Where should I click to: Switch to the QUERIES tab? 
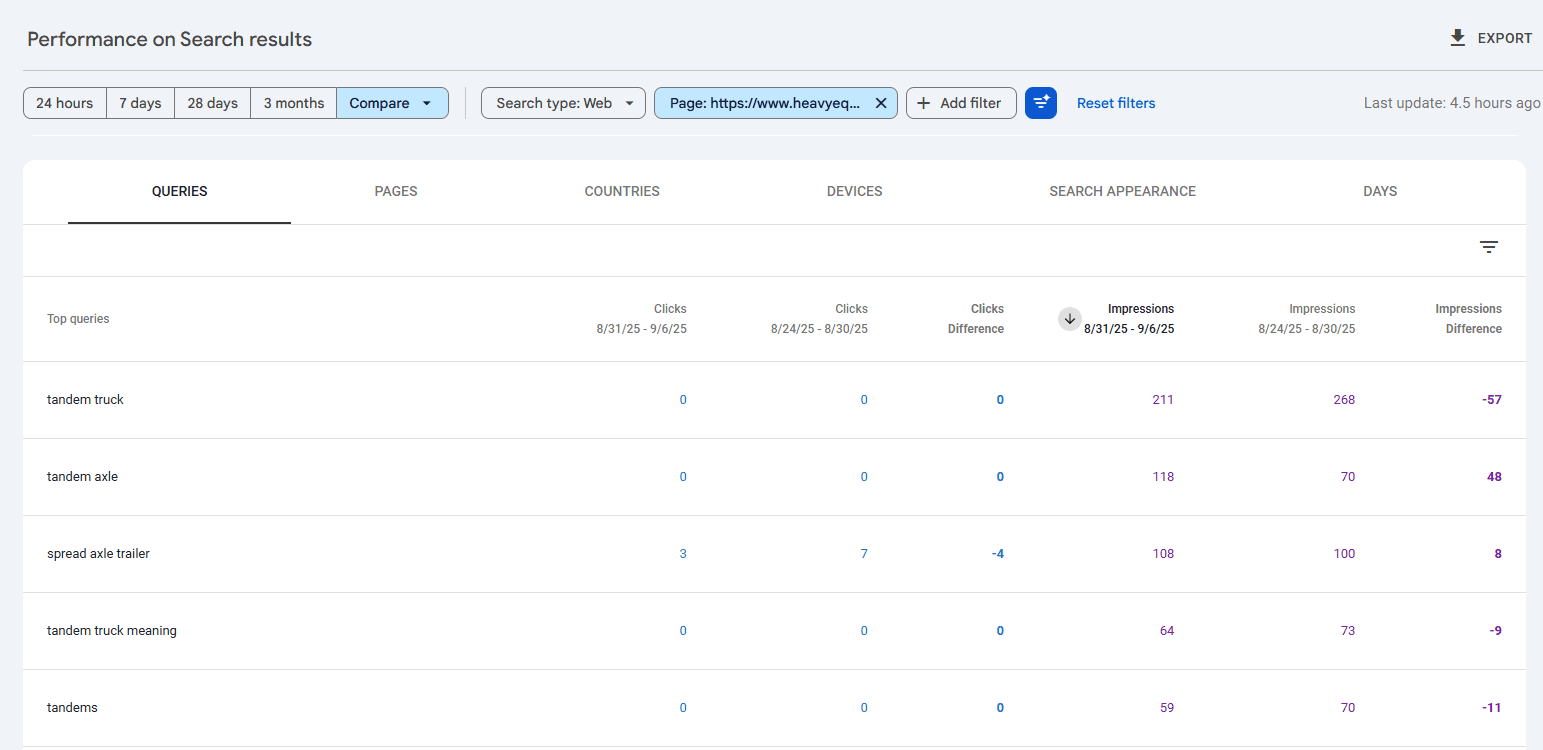180,191
